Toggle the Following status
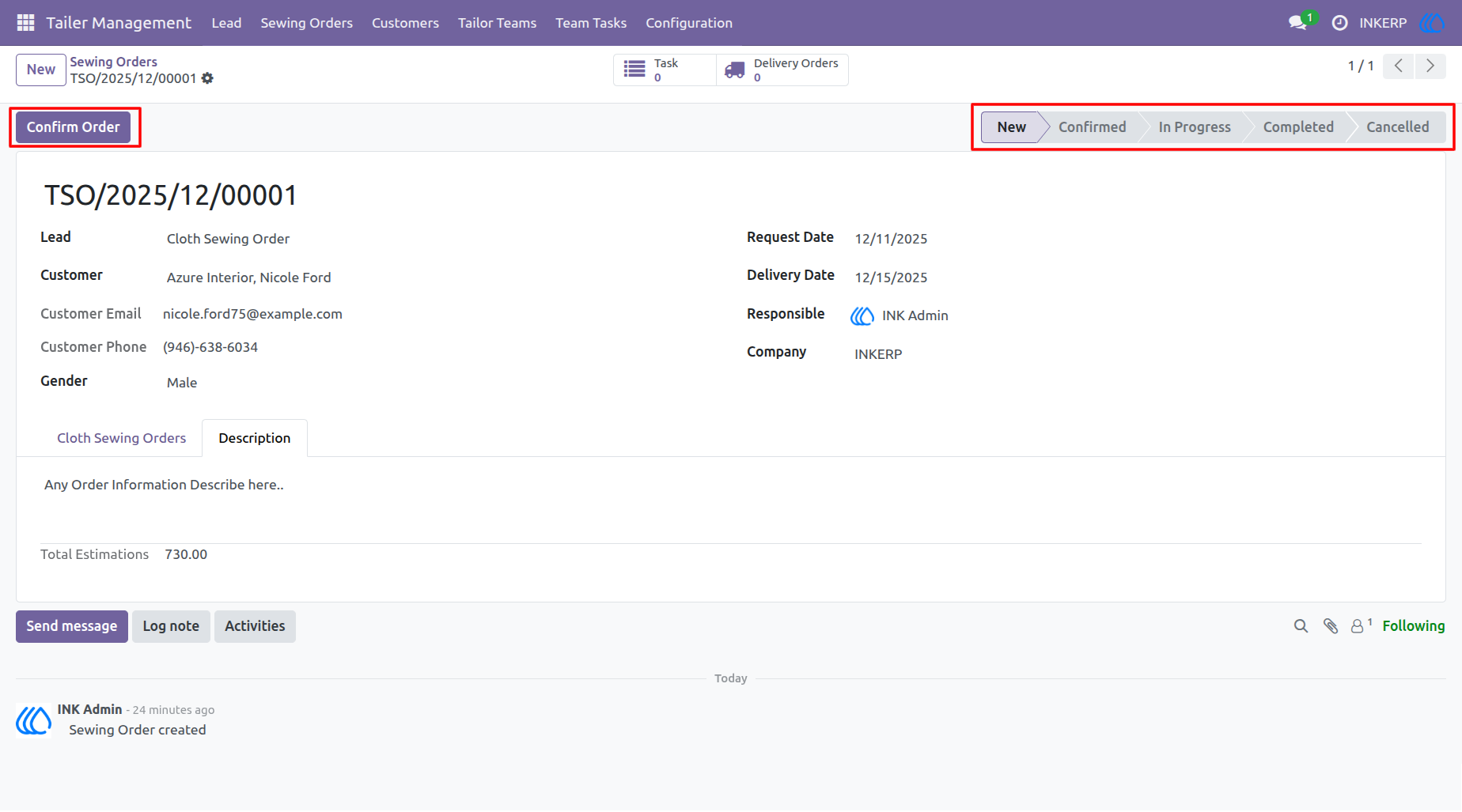Viewport: 1462px width, 812px height. click(x=1414, y=626)
